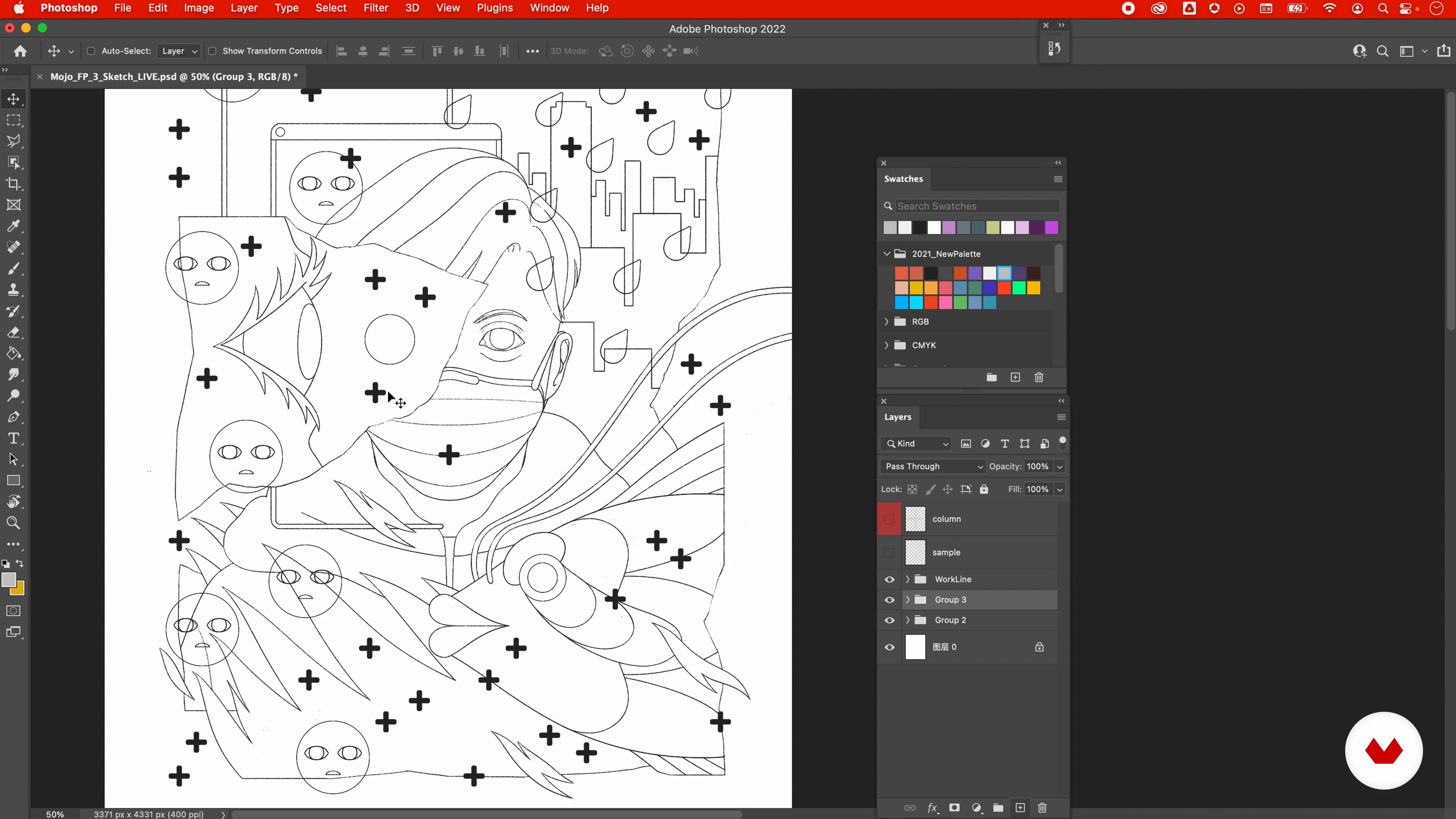Hide the WorkLine group

(890, 579)
